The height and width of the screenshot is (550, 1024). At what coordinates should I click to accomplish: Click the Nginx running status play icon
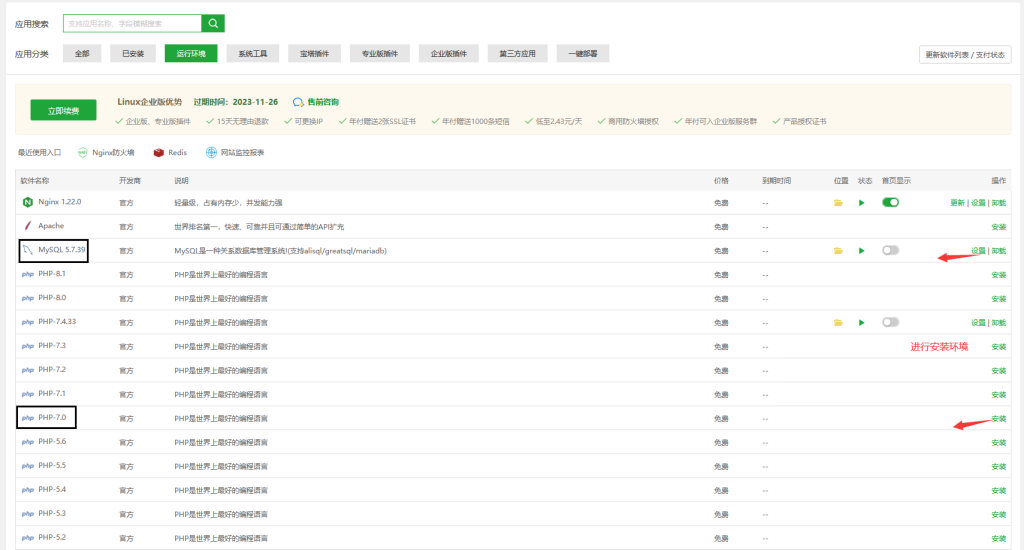(x=861, y=203)
